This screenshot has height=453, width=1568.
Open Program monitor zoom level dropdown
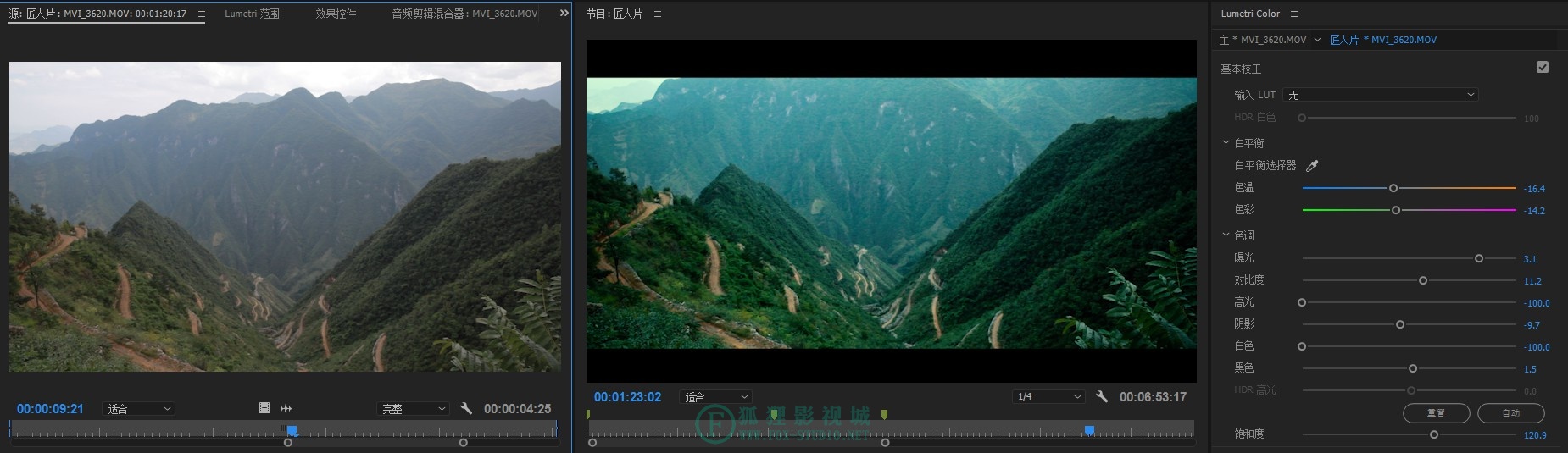pyautogui.click(x=716, y=397)
